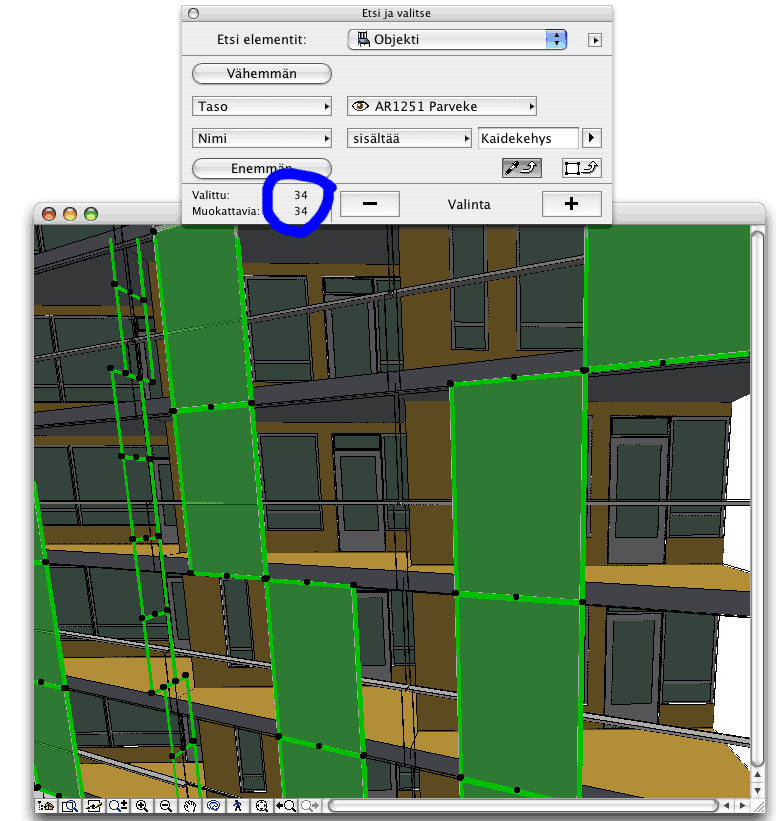Go to the greyed next zoom

click(x=310, y=806)
